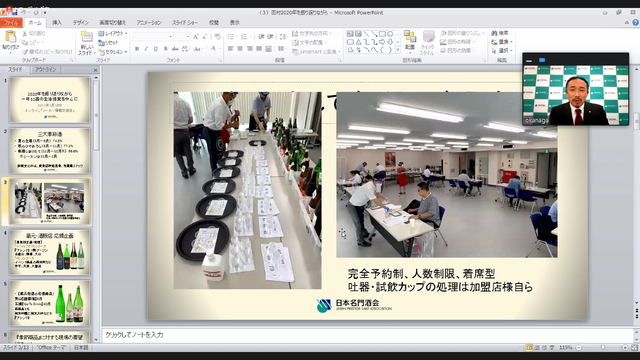This screenshot has width=640, height=360.
Task: Click the 検索 (Find) binoculars icon
Action: pyautogui.click(x=494, y=33)
